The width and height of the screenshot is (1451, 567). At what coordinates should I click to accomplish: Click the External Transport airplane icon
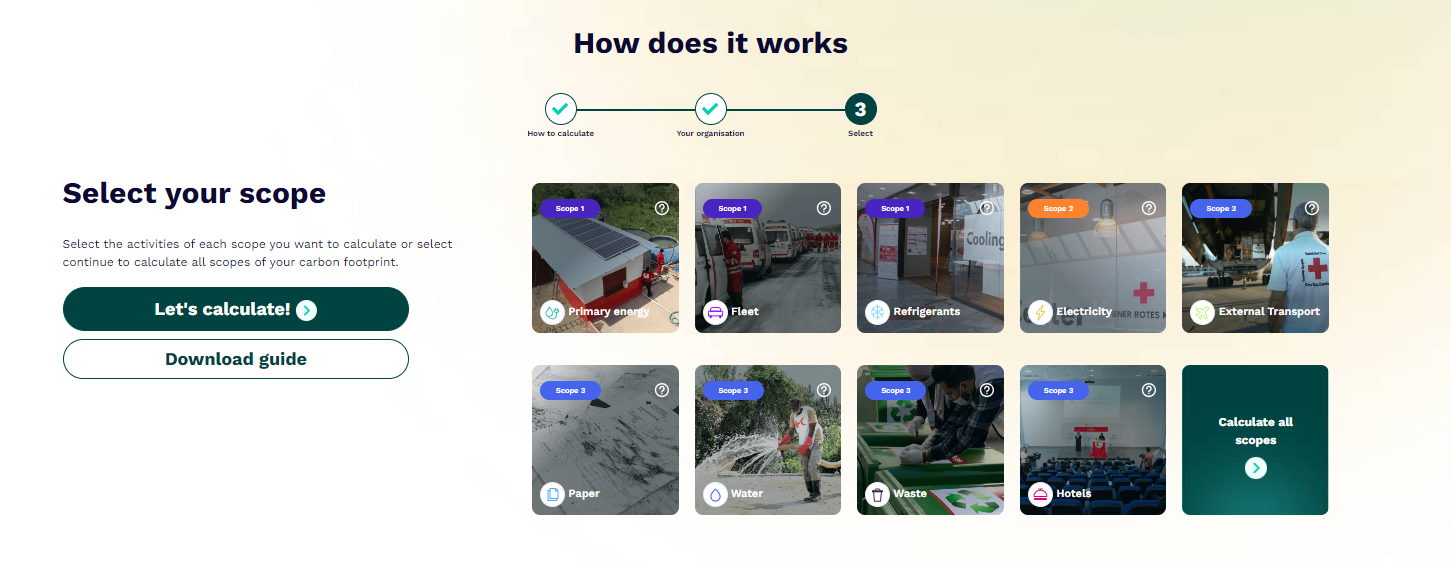(x=1202, y=312)
